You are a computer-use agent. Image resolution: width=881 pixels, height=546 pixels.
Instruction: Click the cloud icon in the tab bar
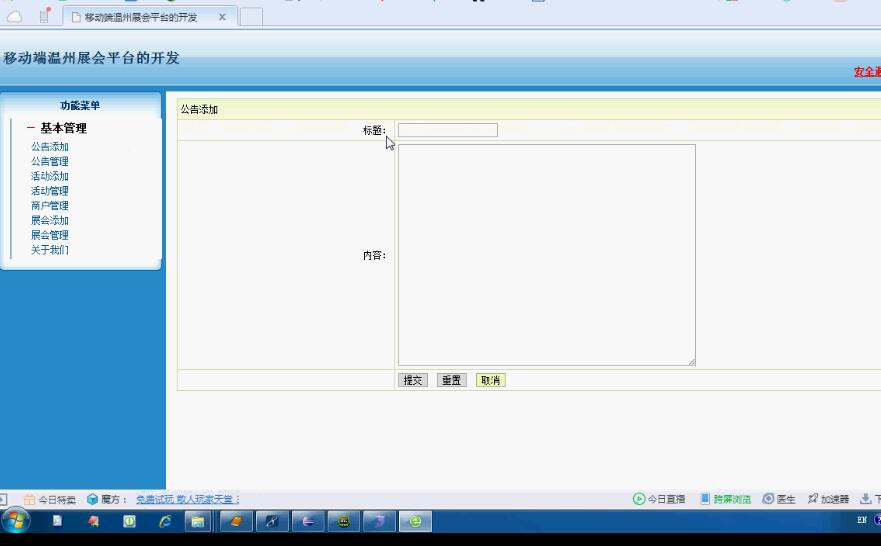(x=15, y=17)
